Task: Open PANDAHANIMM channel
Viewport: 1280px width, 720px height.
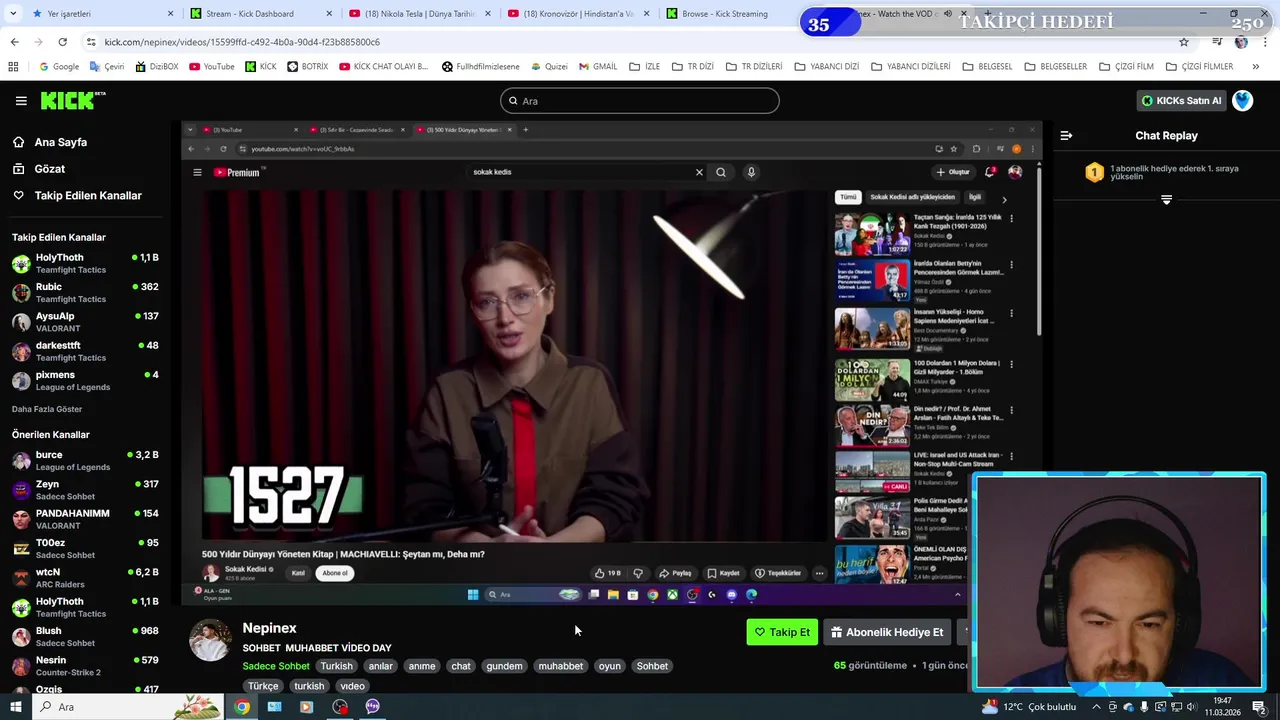Action: pos(85,519)
